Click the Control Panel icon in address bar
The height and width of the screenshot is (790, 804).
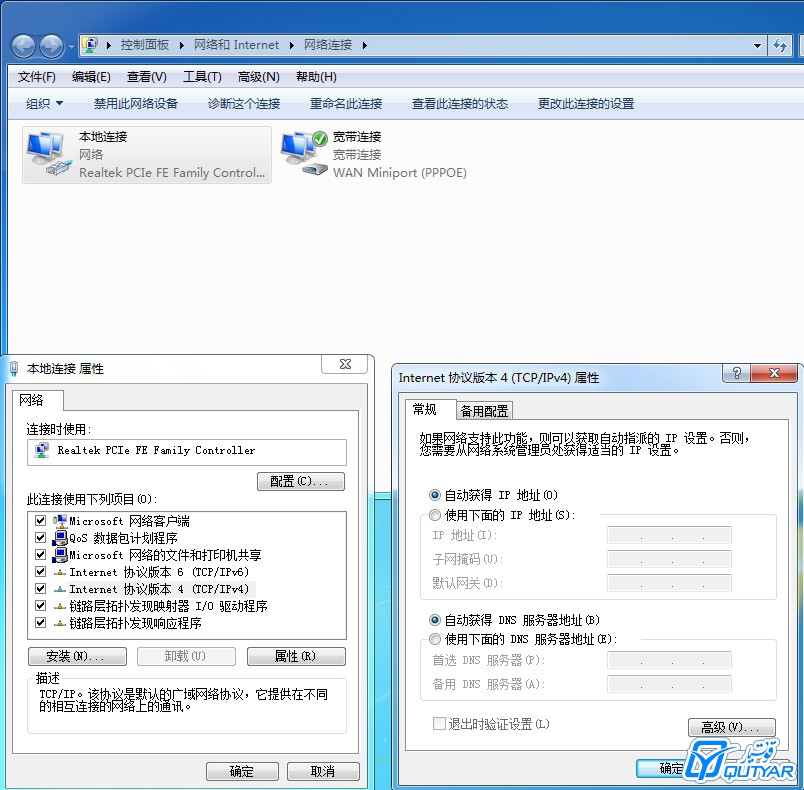coord(90,45)
